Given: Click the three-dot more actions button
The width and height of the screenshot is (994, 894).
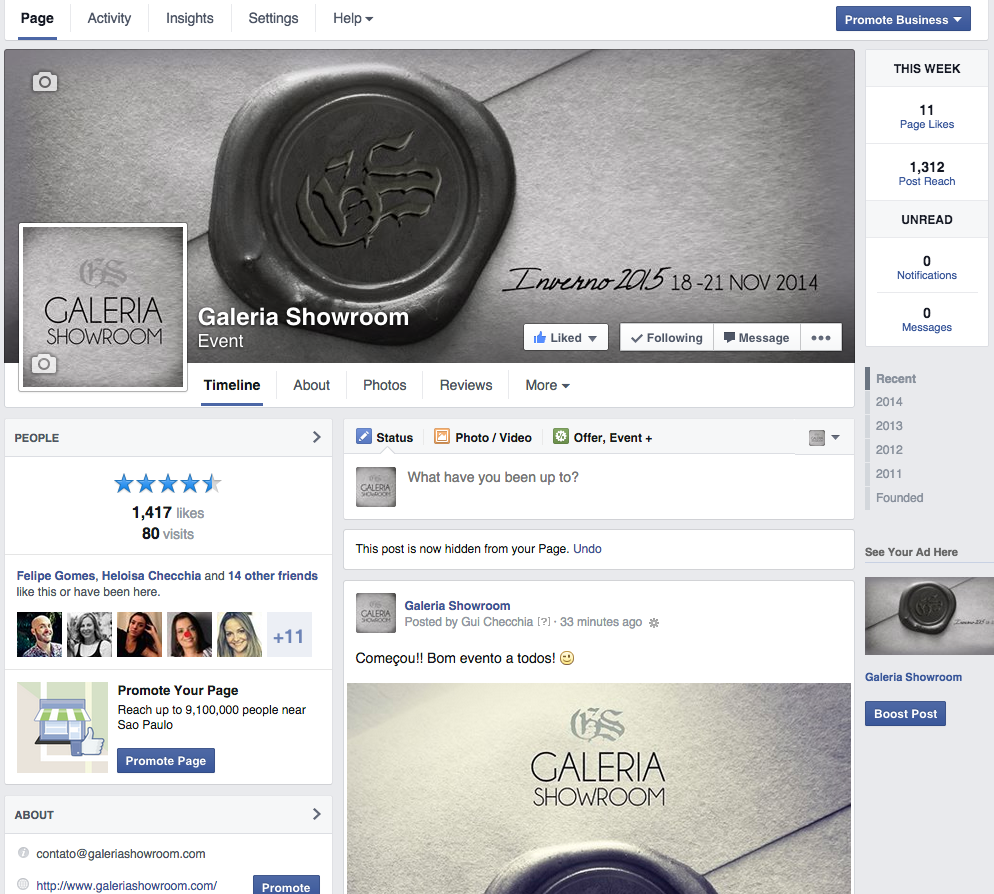Looking at the screenshot, I should pos(821,337).
